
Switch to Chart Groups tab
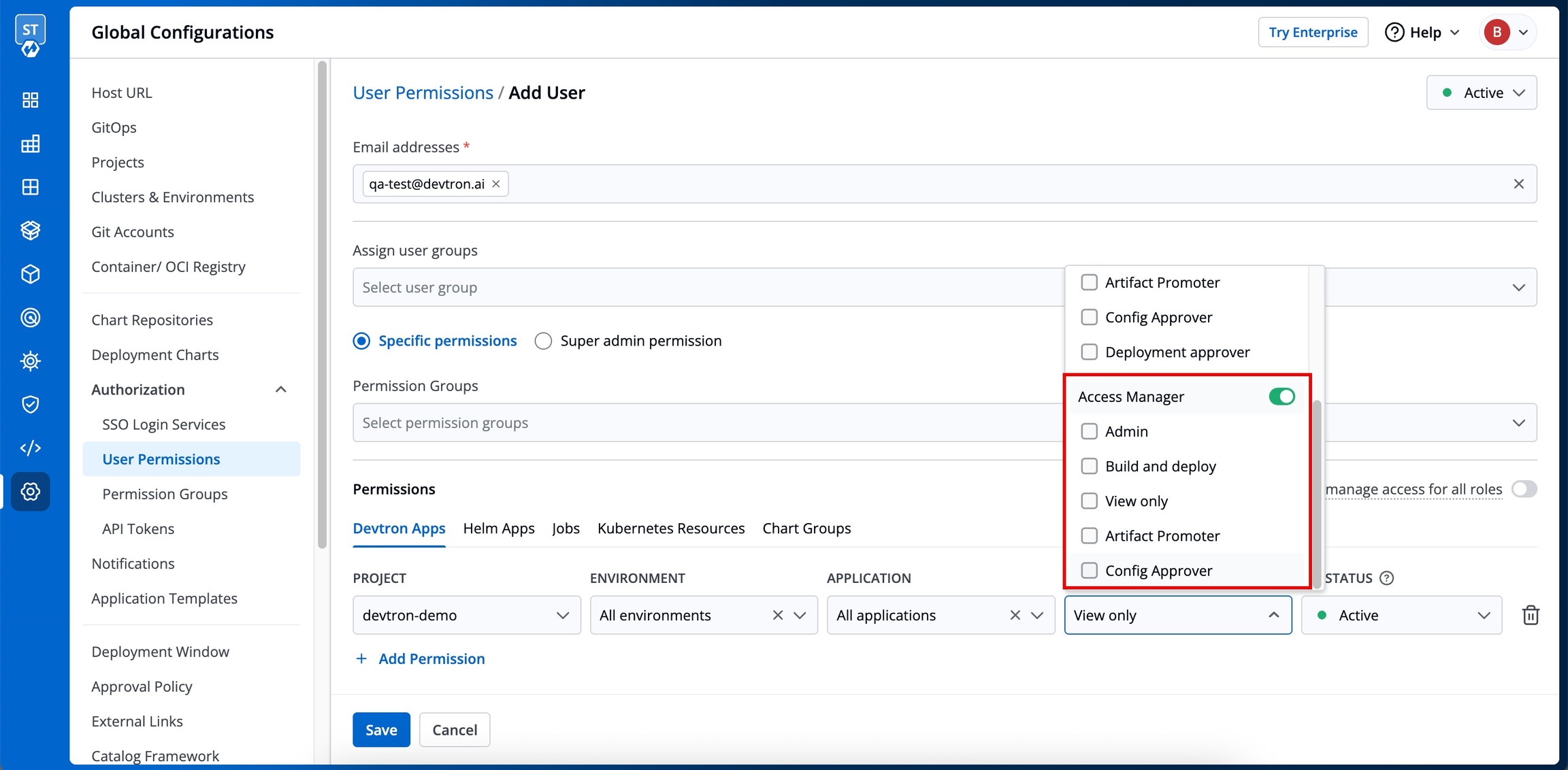[x=806, y=529]
